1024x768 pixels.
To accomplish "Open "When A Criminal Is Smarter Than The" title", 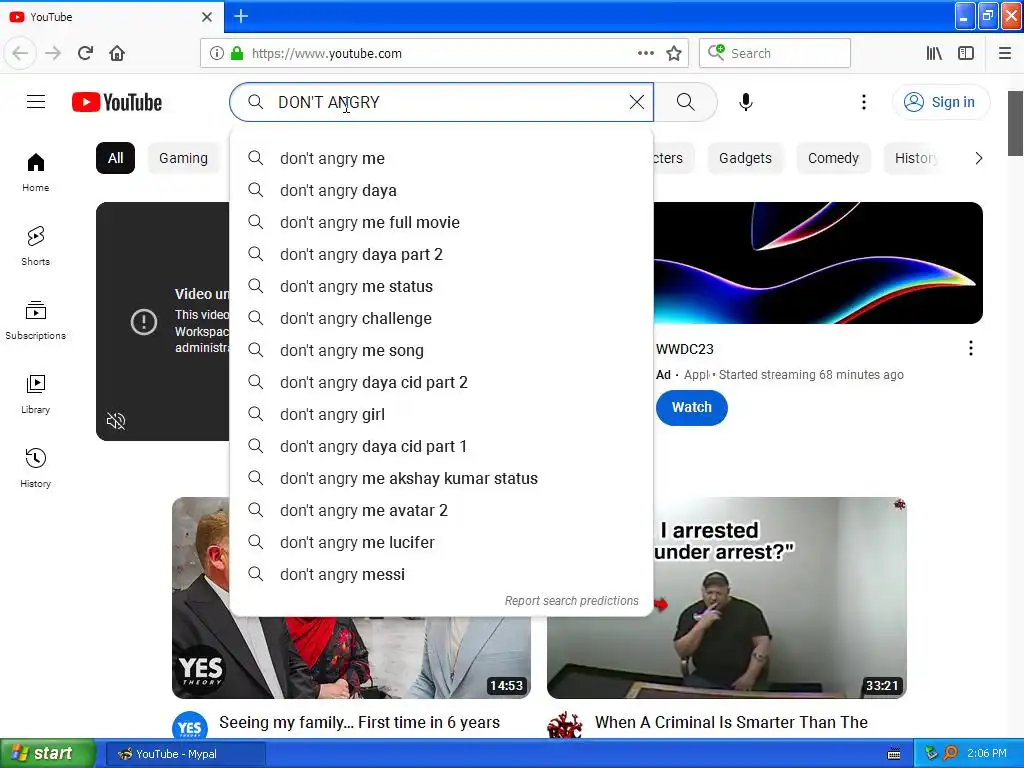I will (x=731, y=722).
